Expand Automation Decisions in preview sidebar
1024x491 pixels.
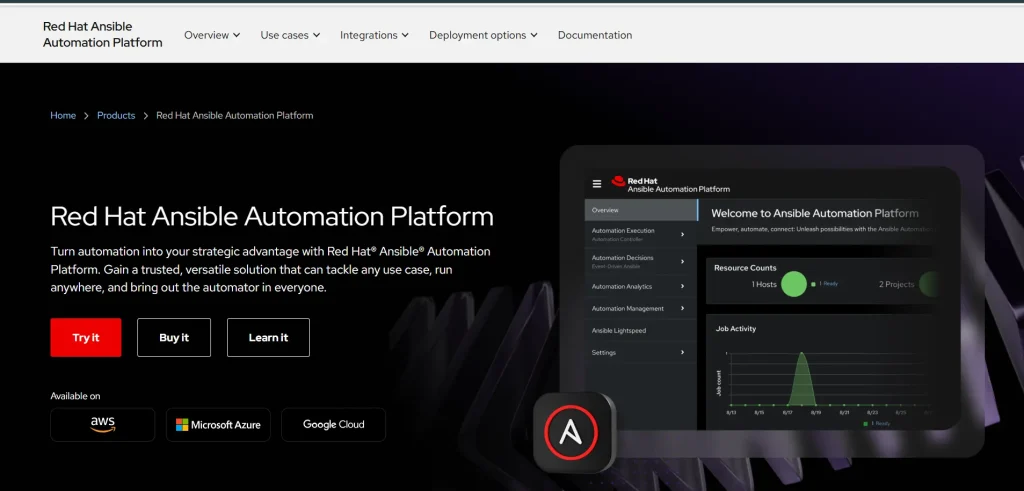click(641, 261)
